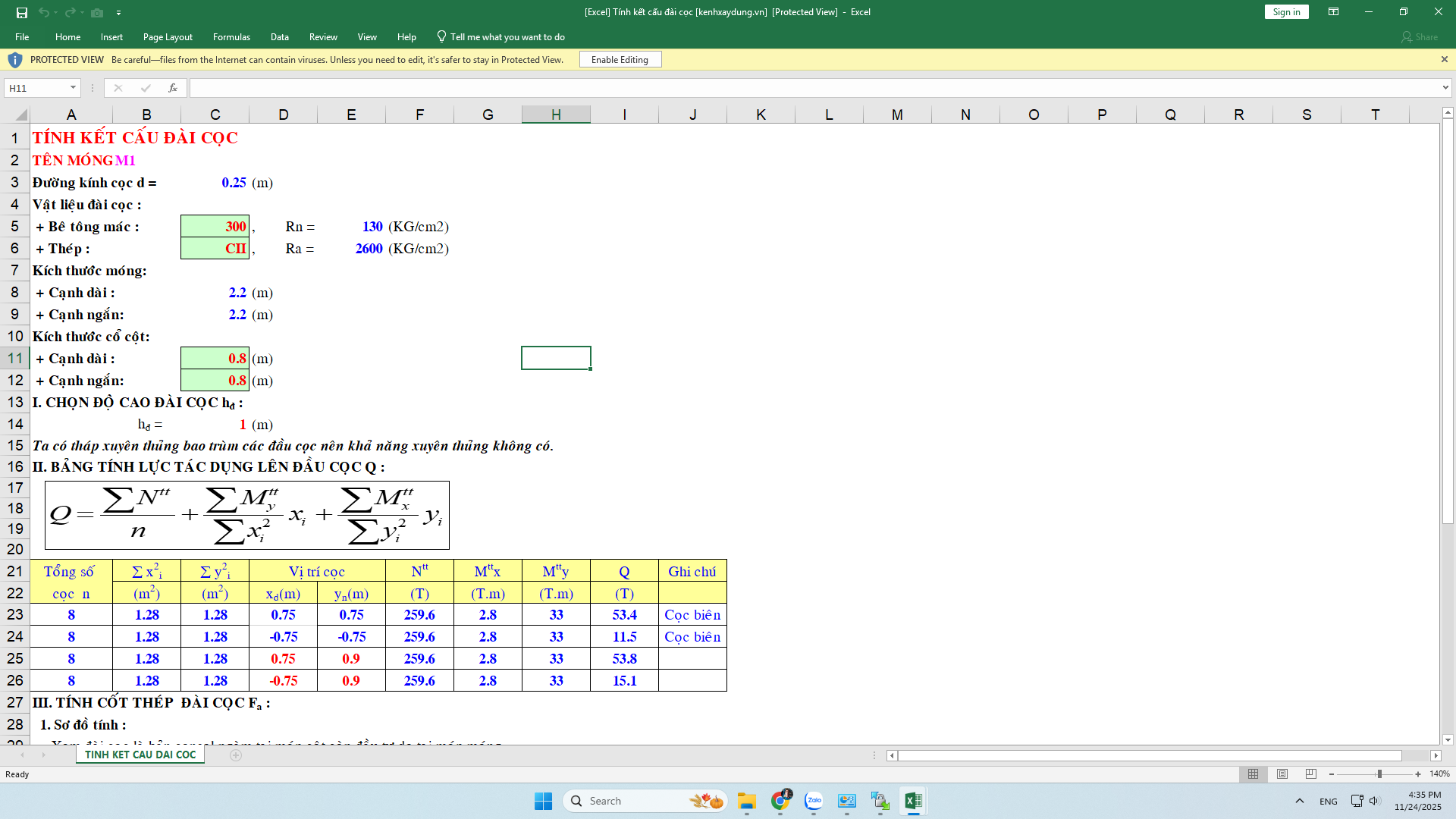Close the Protected View message bar
The image size is (1456, 819).
pos(1444,59)
